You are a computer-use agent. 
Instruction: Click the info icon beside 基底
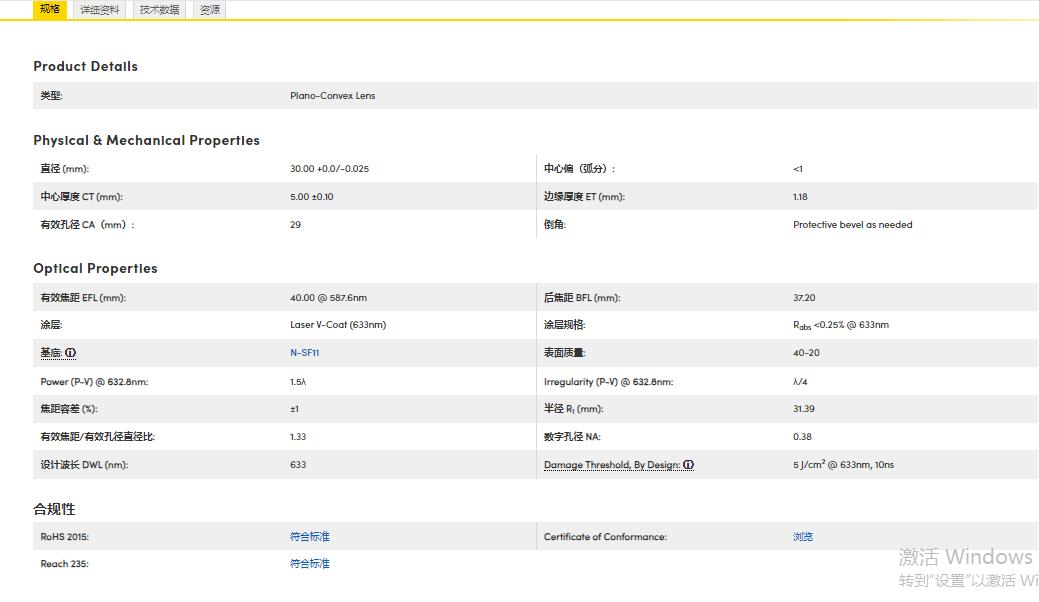71,353
